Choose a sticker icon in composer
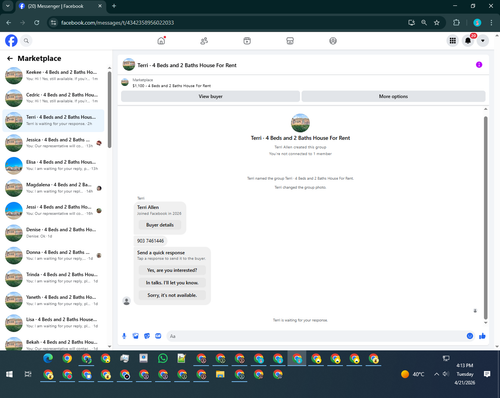The width and height of the screenshot is (500, 398). coord(147,336)
